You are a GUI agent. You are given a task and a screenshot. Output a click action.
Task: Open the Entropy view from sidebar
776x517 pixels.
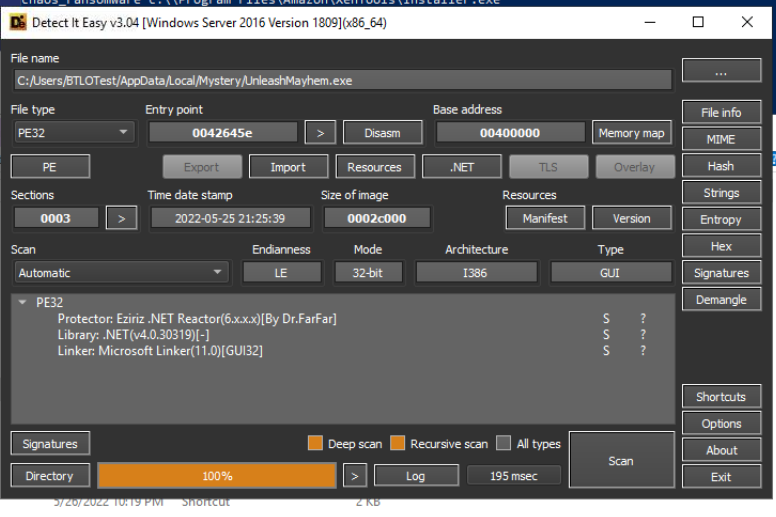[x=721, y=219]
